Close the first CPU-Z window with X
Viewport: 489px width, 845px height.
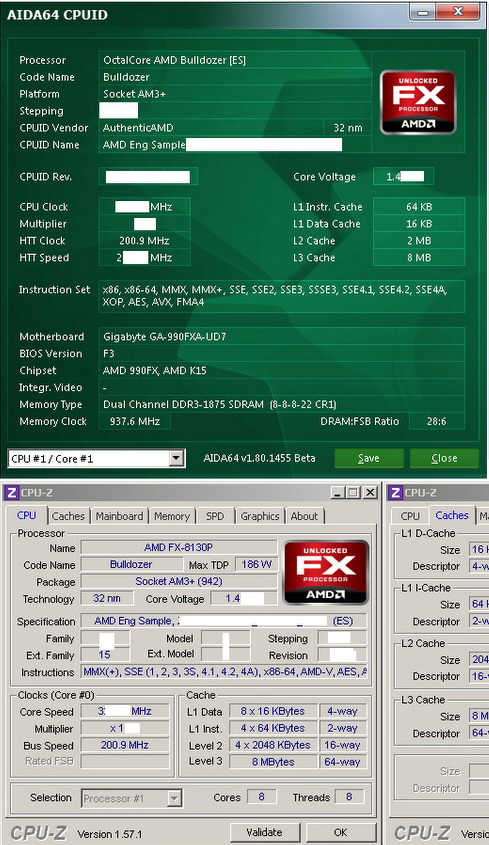point(370,492)
